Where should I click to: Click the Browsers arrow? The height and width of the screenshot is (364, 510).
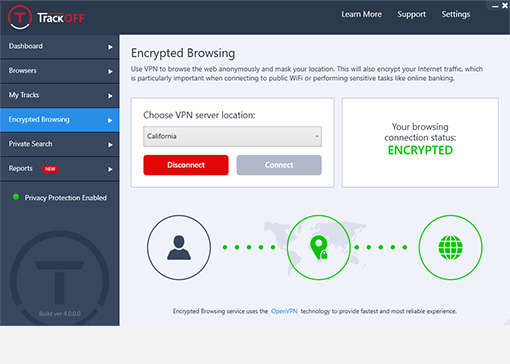point(110,71)
